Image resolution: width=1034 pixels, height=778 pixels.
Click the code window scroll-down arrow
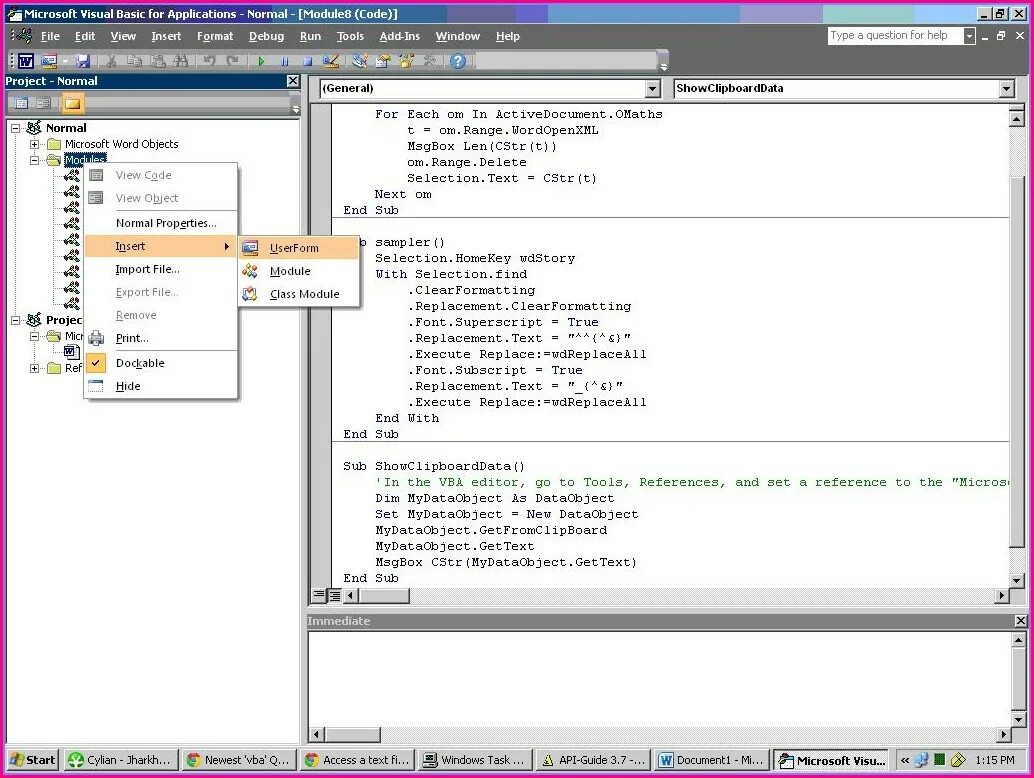pos(1016,581)
